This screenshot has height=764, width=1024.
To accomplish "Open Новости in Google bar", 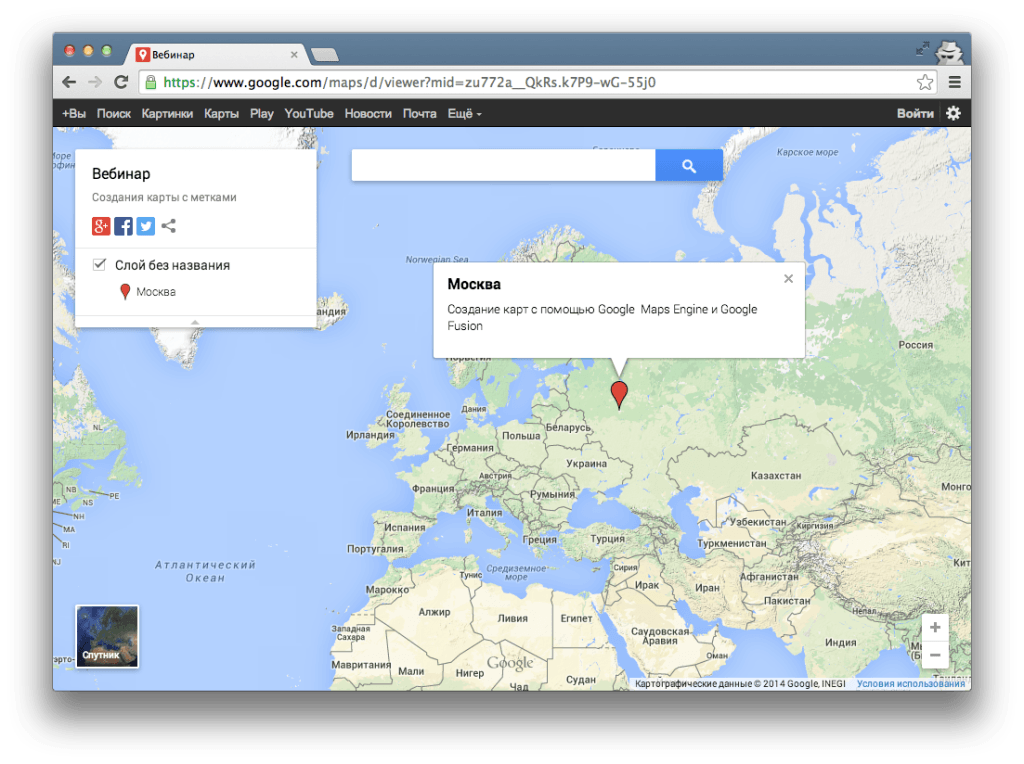I will [x=368, y=114].
